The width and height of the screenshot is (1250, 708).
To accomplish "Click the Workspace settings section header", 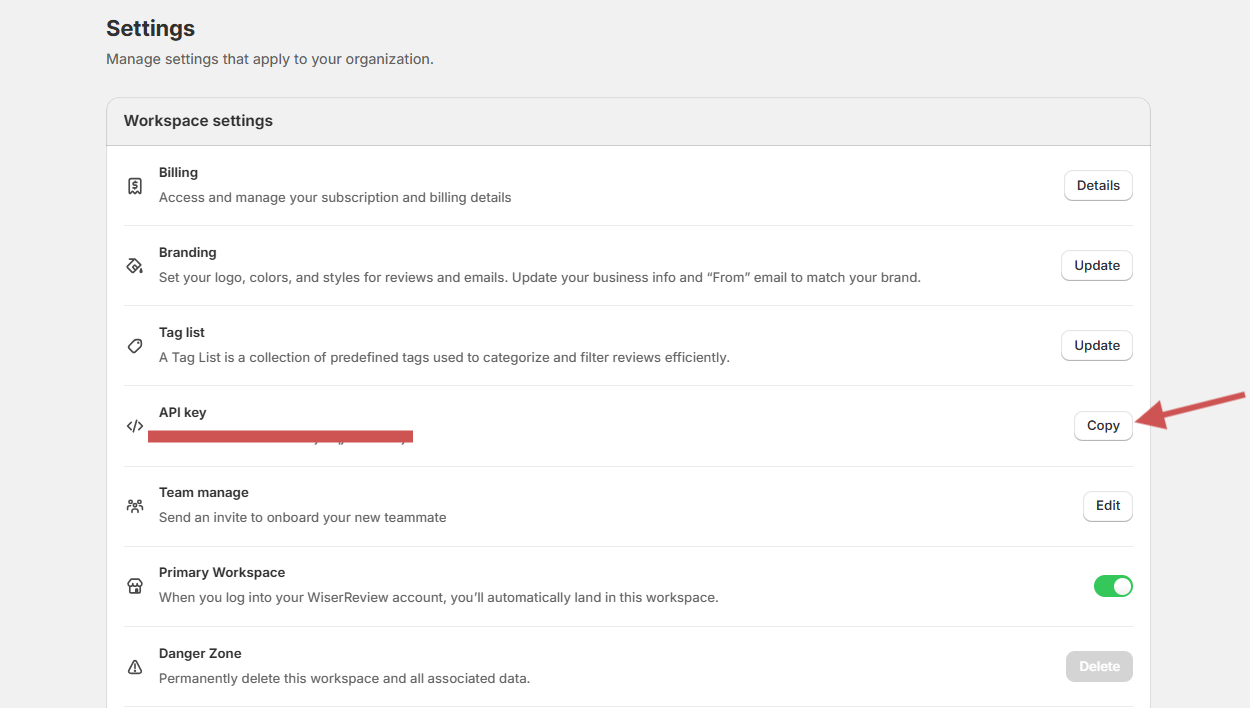I will (x=198, y=121).
